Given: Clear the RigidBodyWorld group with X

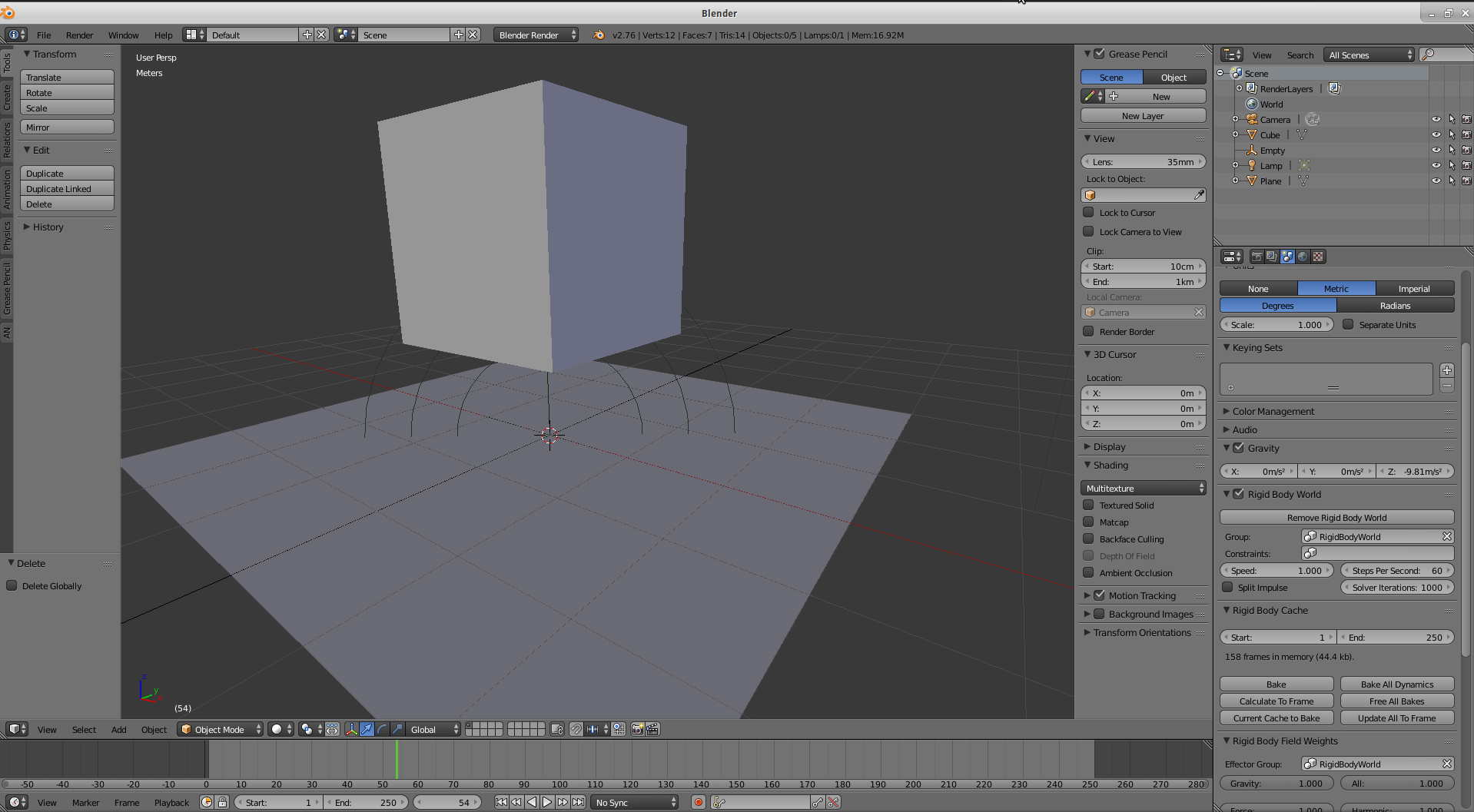Looking at the screenshot, I should coord(1447,536).
